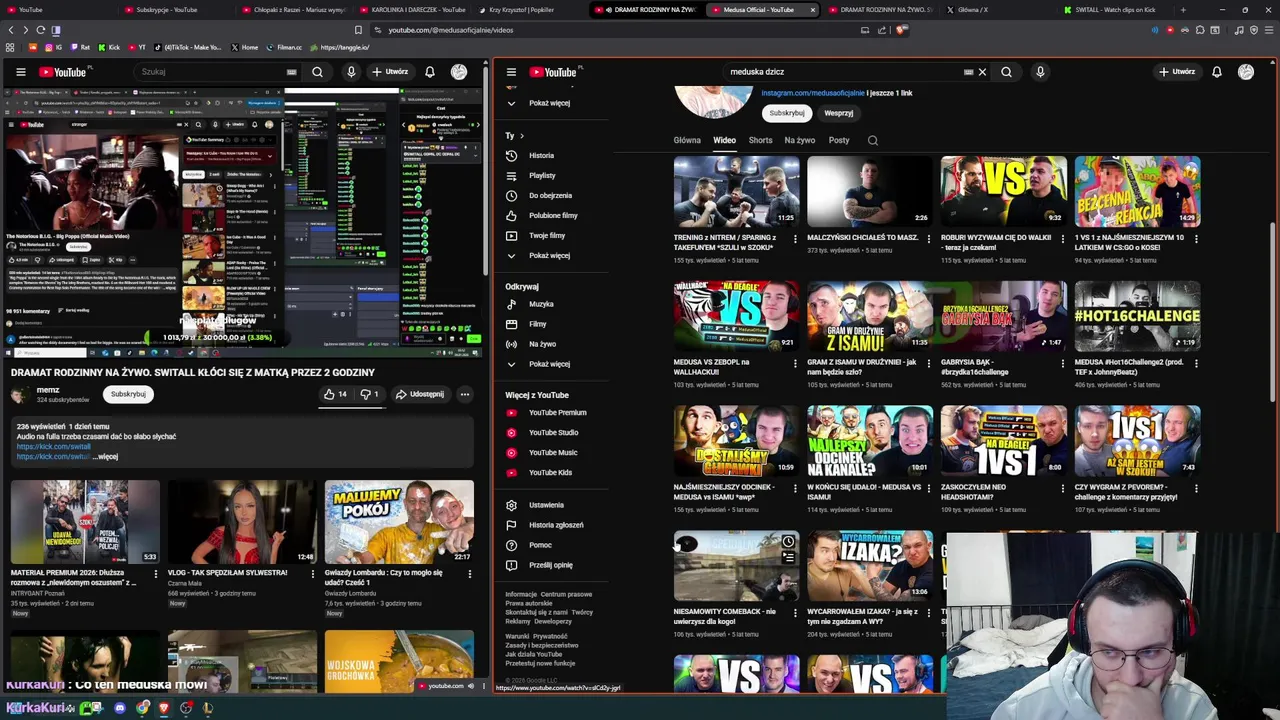This screenshot has width=1280, height=720.
Task: Clear the 'meduska dzicz' search text
Action: [x=982, y=72]
